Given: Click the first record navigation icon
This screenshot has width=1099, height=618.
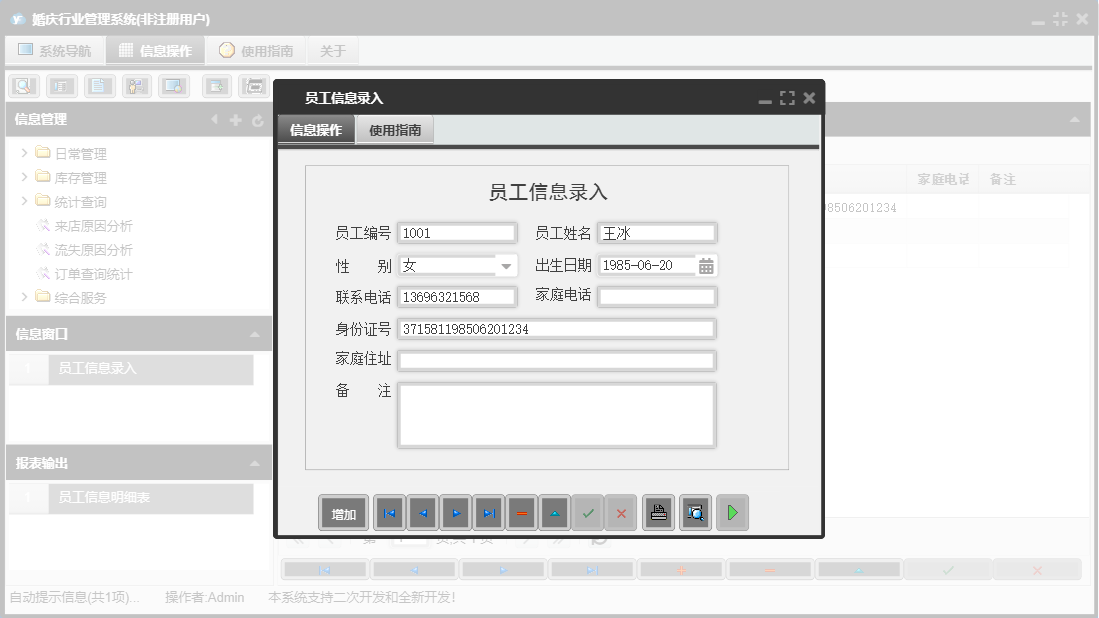Looking at the screenshot, I should click(x=389, y=512).
